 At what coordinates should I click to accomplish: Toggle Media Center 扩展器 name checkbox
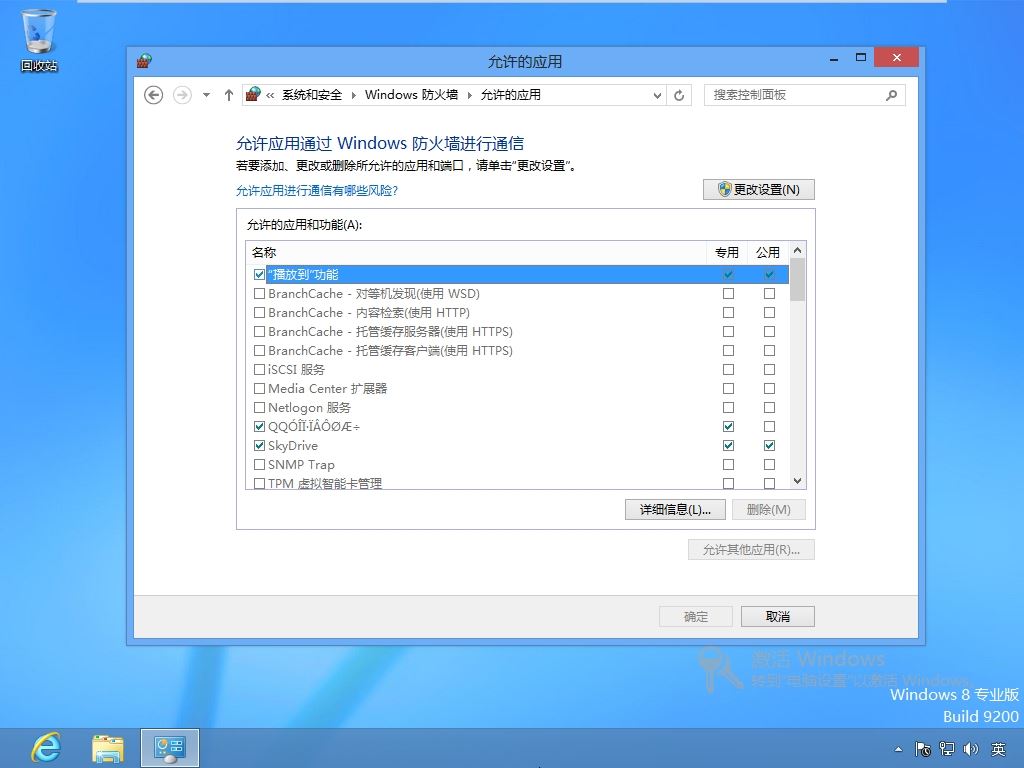[259, 389]
